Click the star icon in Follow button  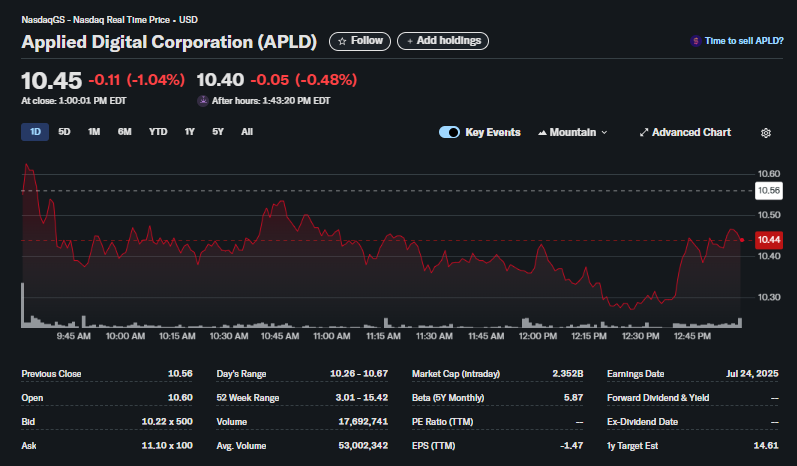[x=342, y=41]
